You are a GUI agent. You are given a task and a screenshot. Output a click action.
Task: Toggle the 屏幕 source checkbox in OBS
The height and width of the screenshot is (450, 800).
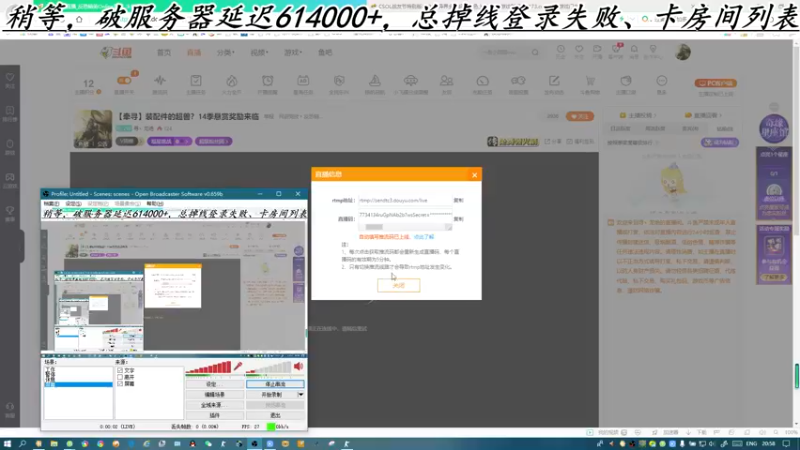tap(120, 384)
